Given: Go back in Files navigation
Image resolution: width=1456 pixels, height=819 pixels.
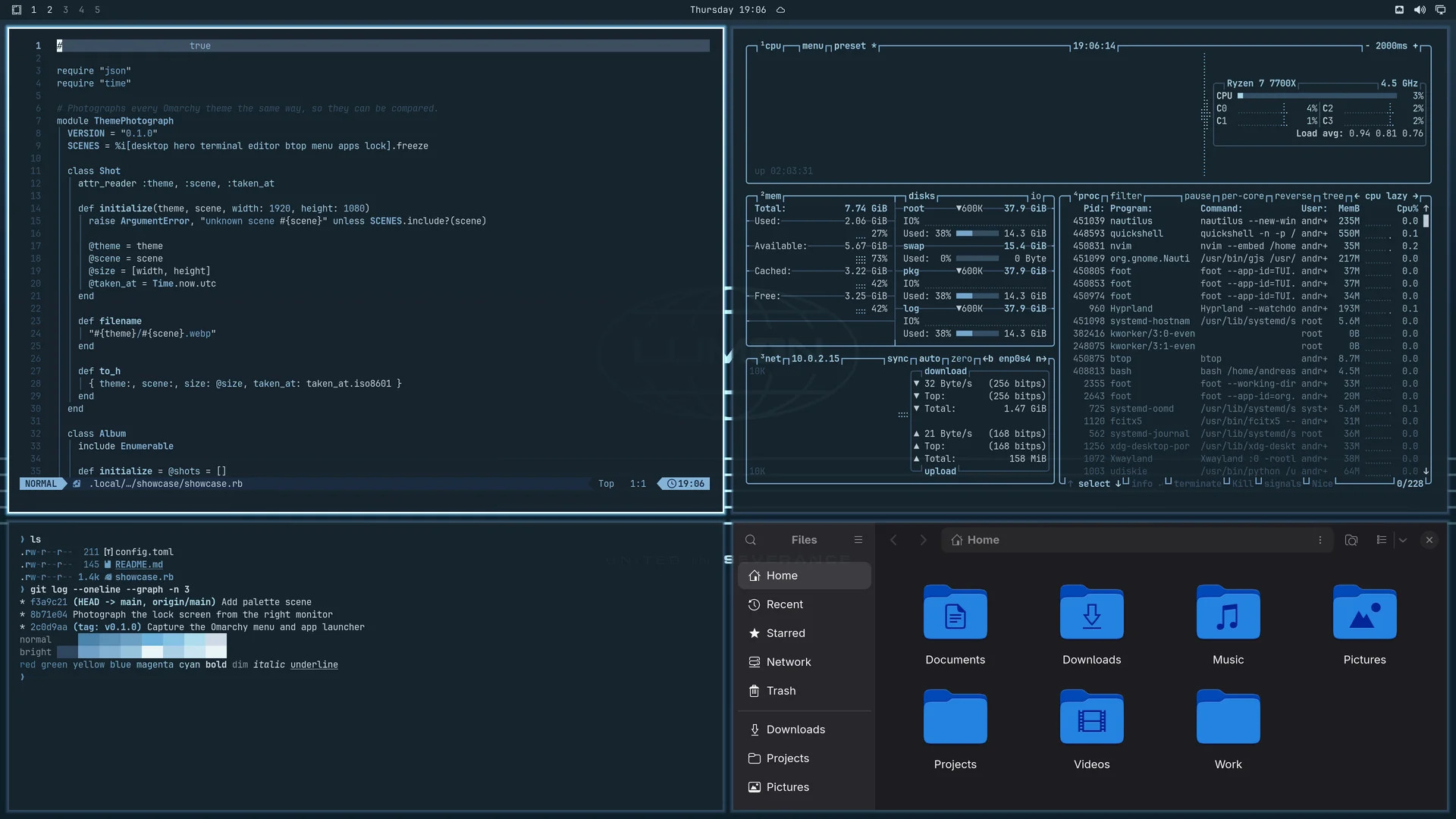Looking at the screenshot, I should [893, 540].
